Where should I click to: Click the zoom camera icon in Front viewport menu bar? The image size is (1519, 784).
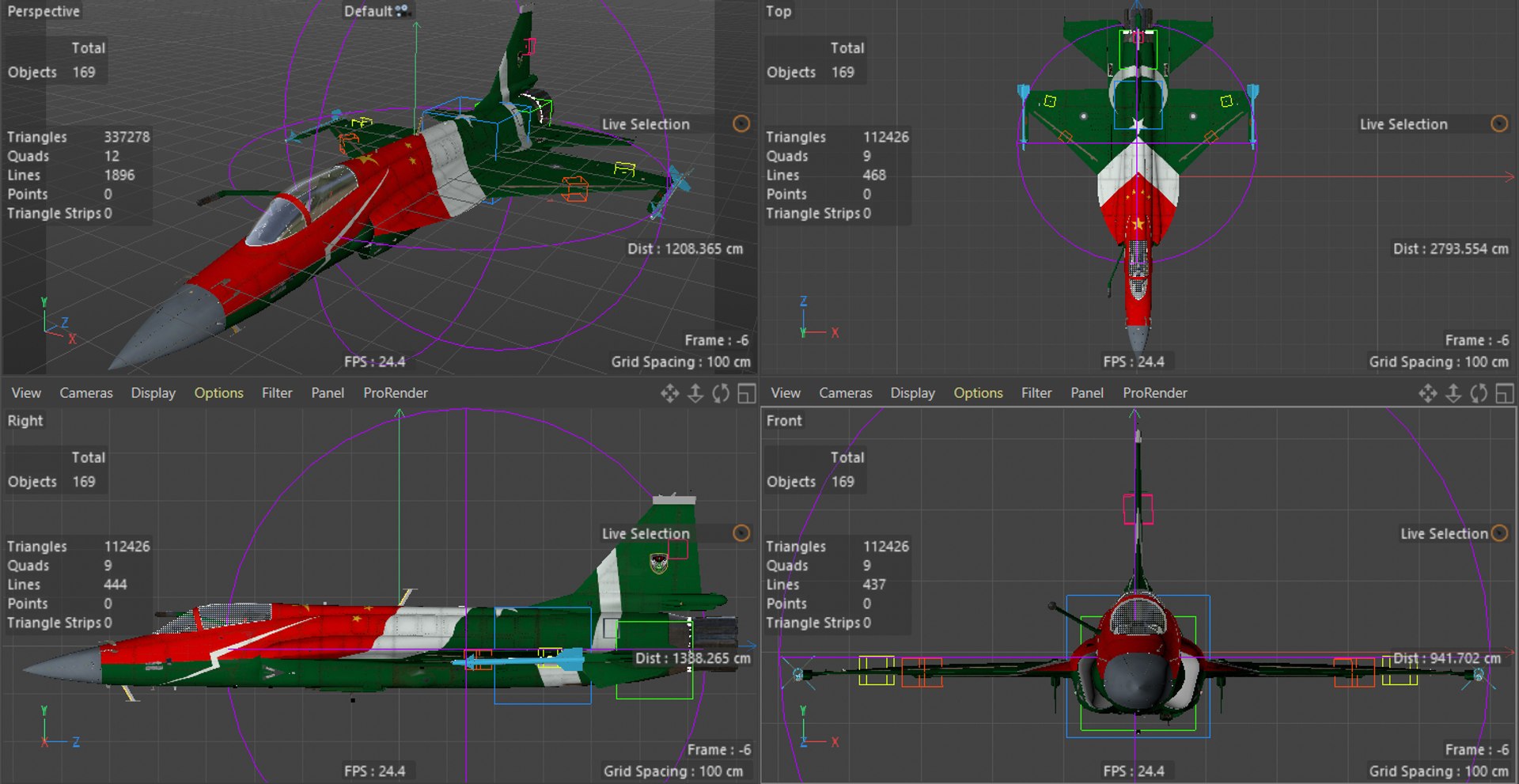(x=1453, y=393)
